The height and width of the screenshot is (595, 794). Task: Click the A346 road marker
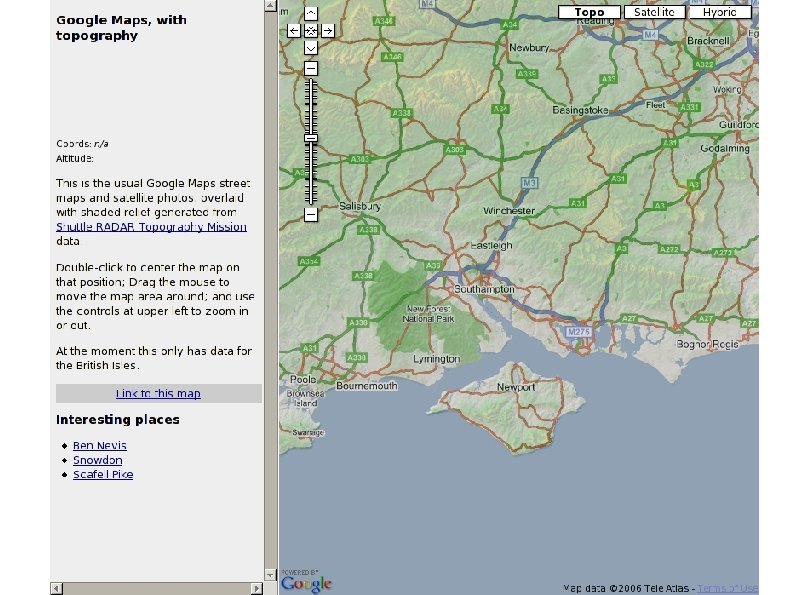383,21
